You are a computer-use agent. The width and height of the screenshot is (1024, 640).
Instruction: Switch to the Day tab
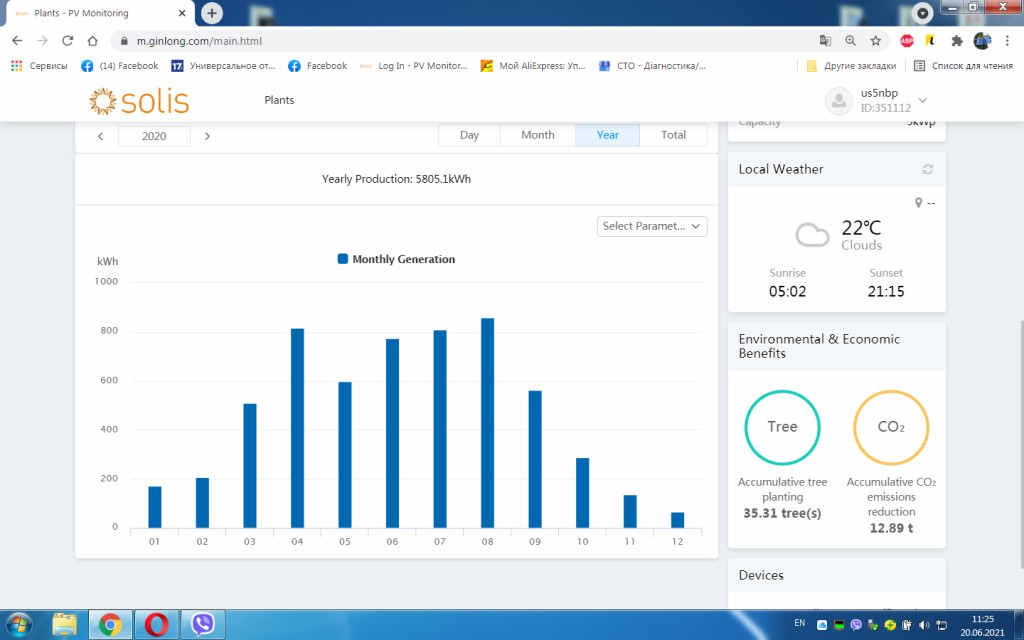click(x=469, y=135)
